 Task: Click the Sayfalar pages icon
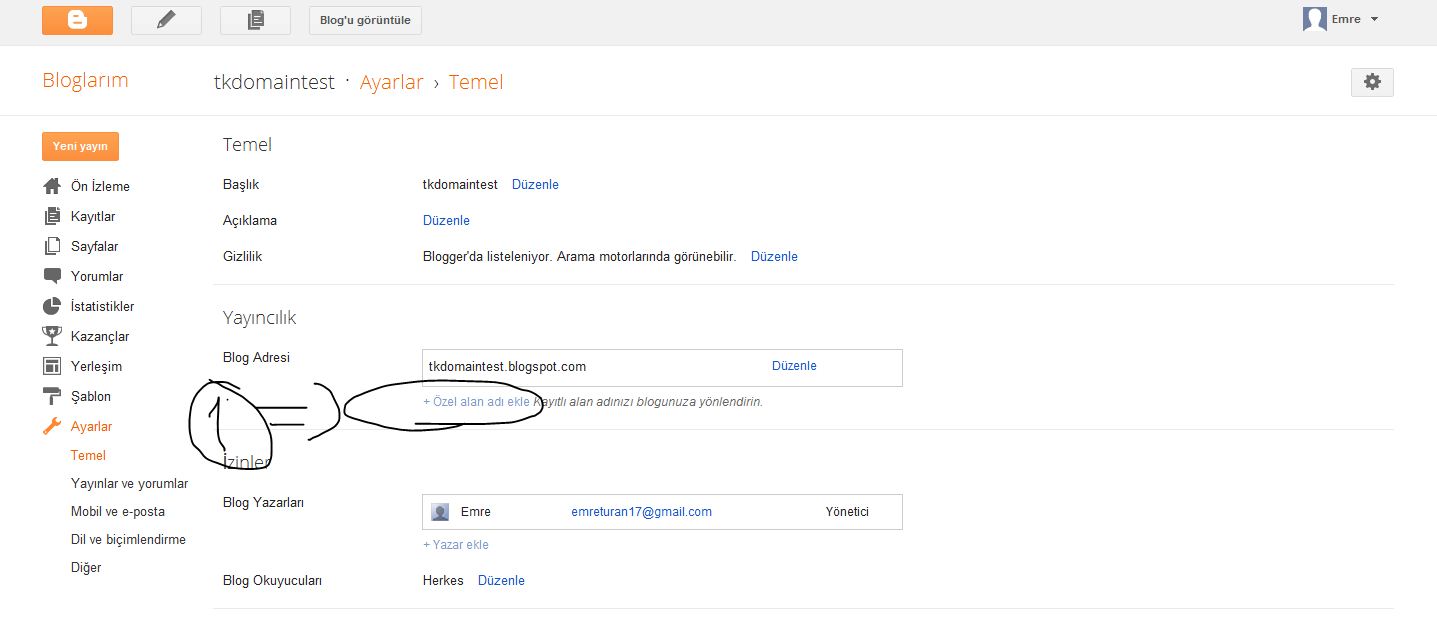pos(53,246)
